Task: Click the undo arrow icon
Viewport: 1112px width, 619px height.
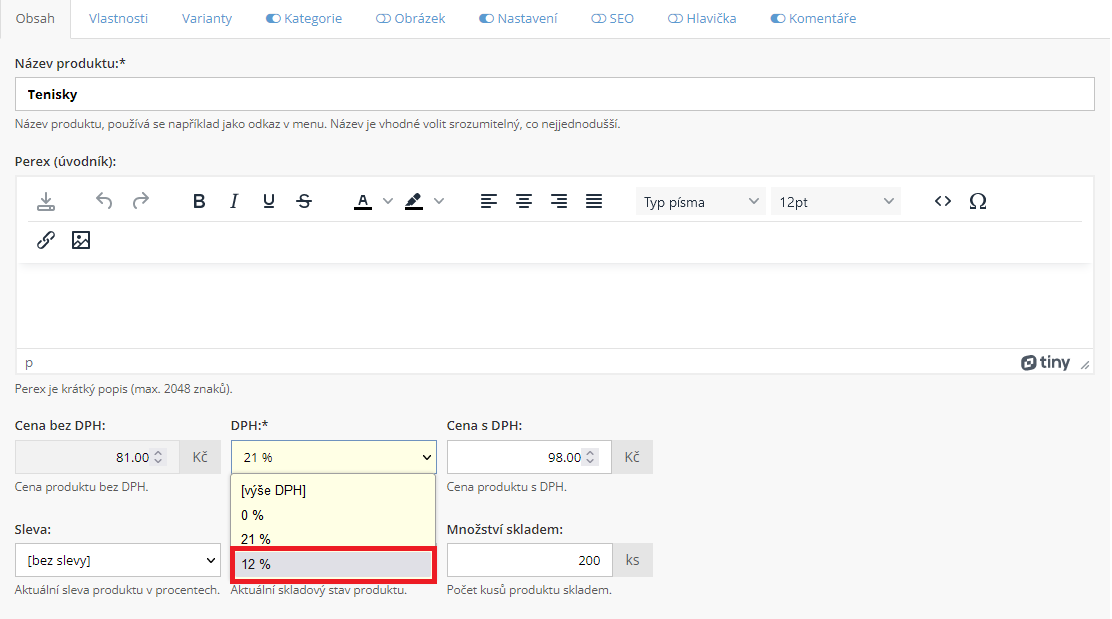Action: click(104, 201)
